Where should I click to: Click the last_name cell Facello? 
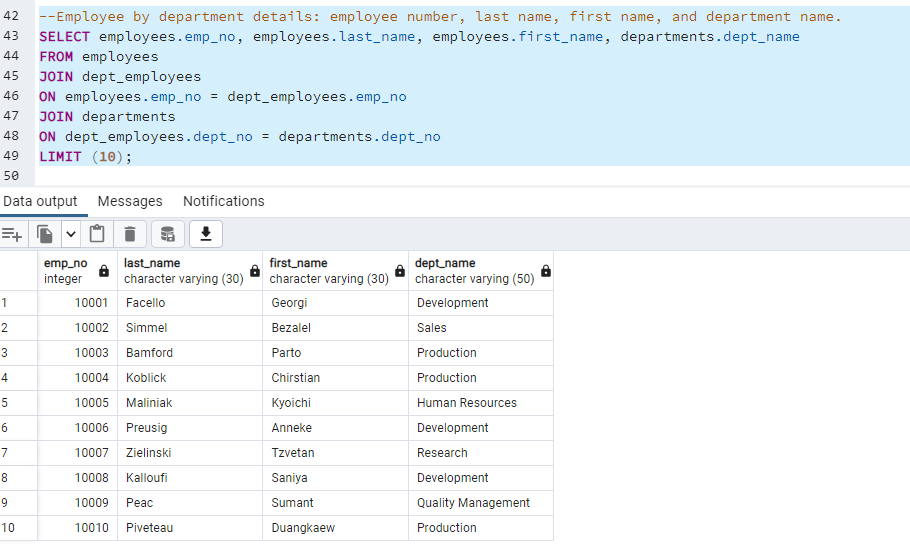tap(190, 303)
